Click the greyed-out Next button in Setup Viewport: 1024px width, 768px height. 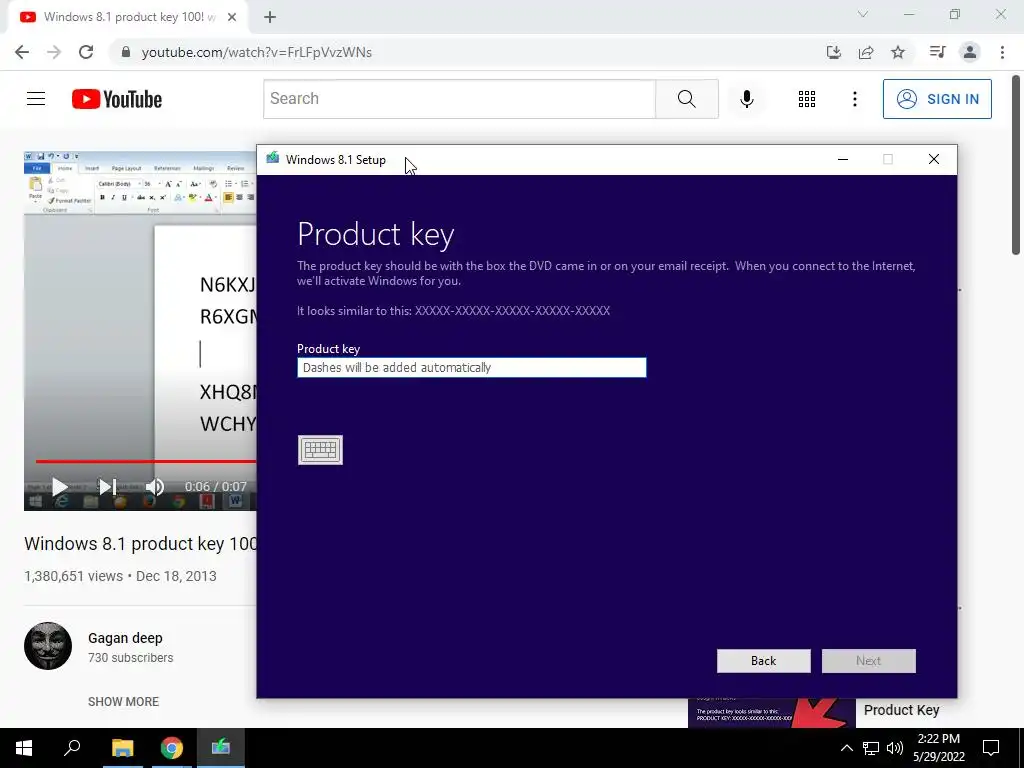pos(869,661)
